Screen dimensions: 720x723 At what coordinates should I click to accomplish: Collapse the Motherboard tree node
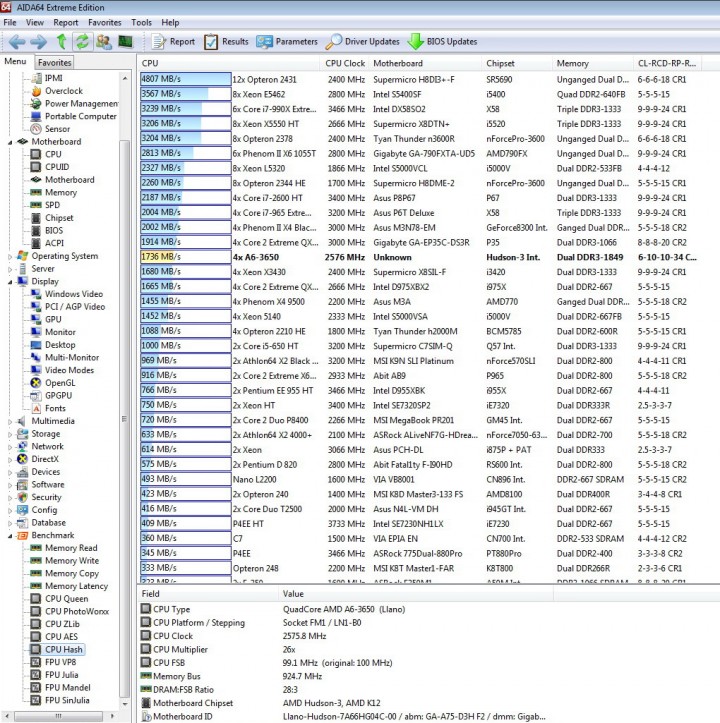pyautogui.click(x=10, y=142)
